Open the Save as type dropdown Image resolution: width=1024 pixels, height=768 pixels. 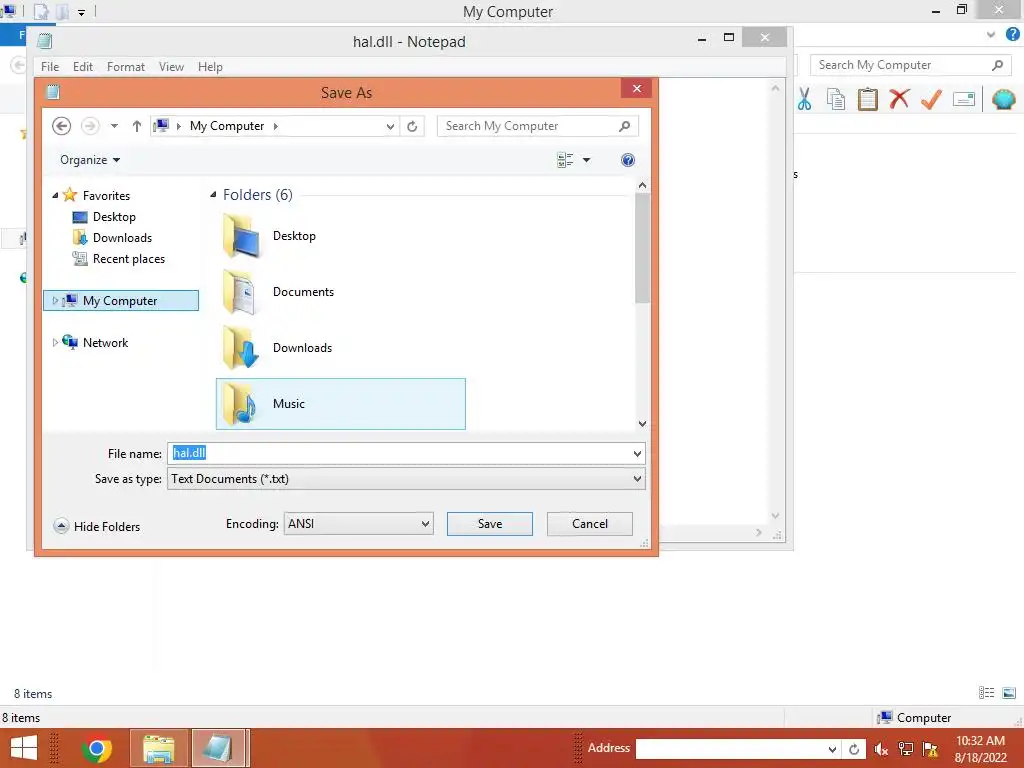(637, 479)
